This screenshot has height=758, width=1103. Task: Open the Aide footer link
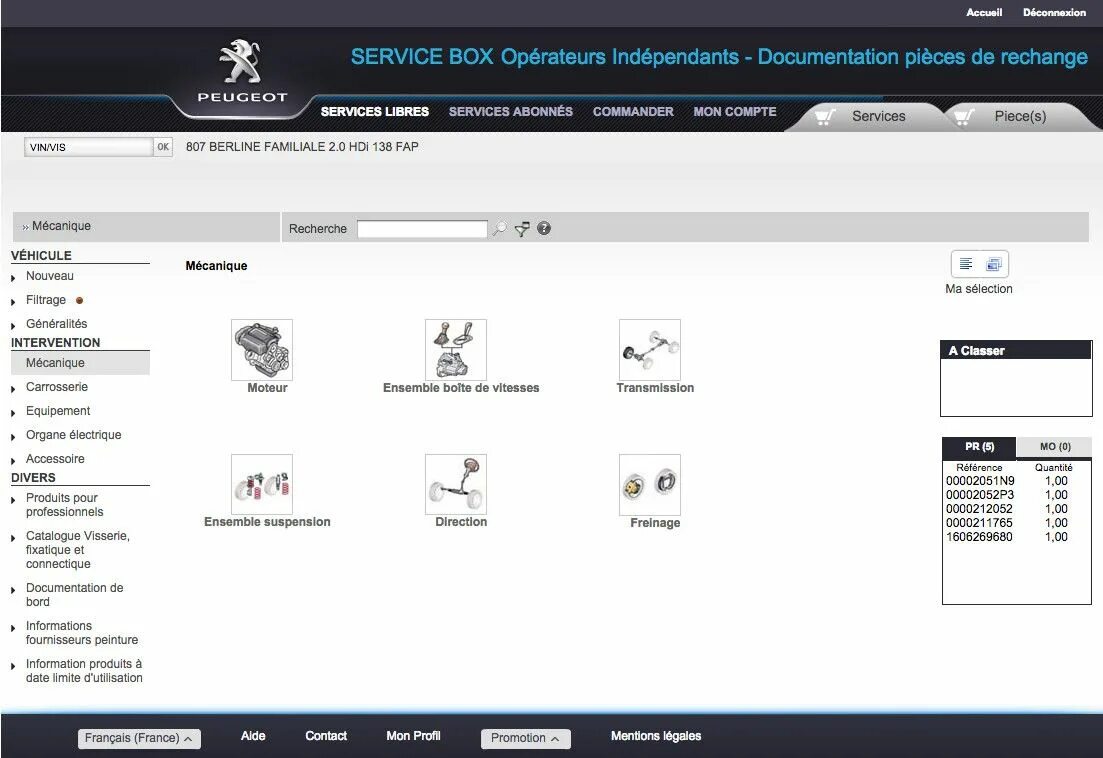pos(253,736)
